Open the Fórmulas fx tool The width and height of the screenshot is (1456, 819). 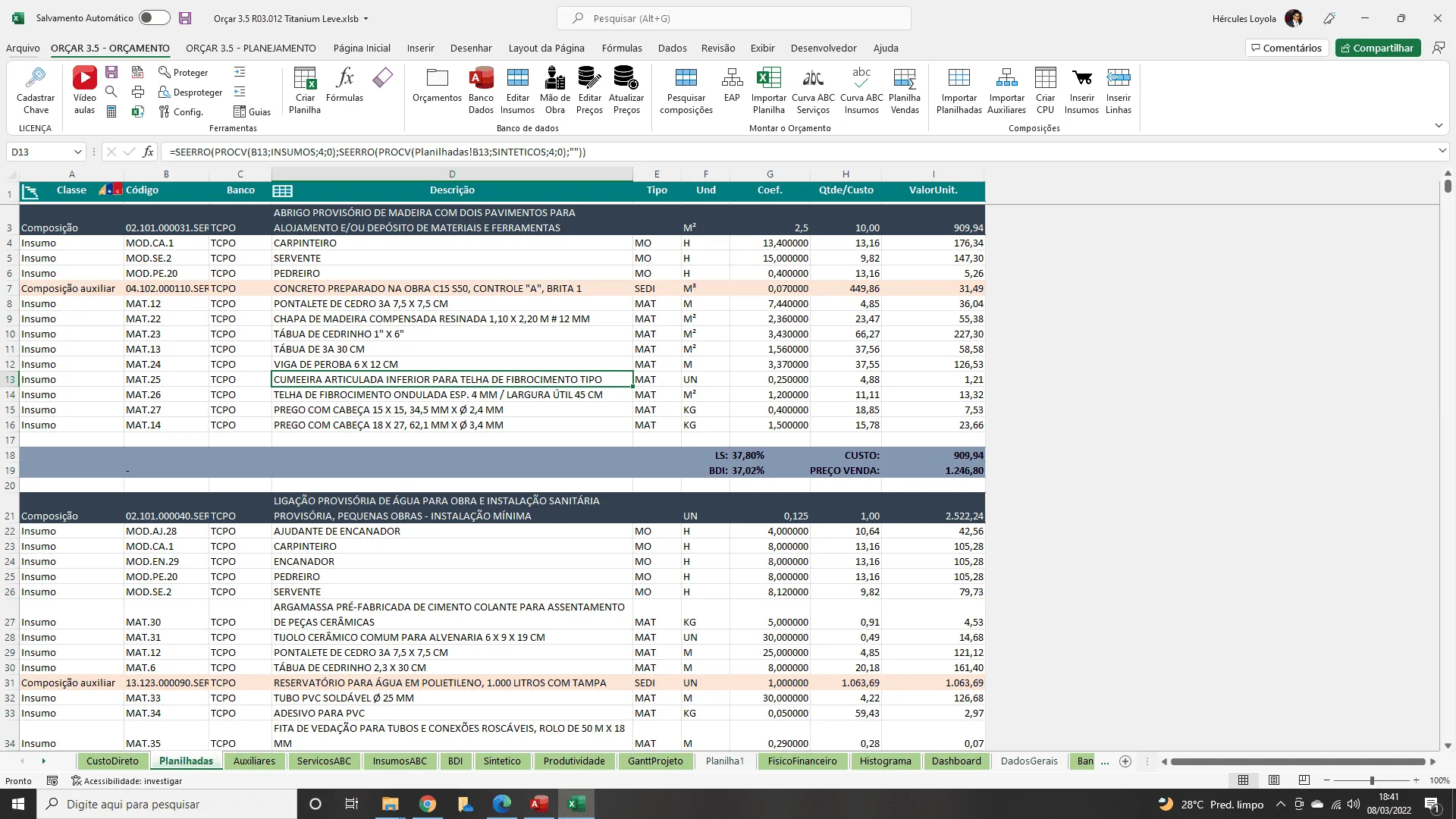pos(344,83)
